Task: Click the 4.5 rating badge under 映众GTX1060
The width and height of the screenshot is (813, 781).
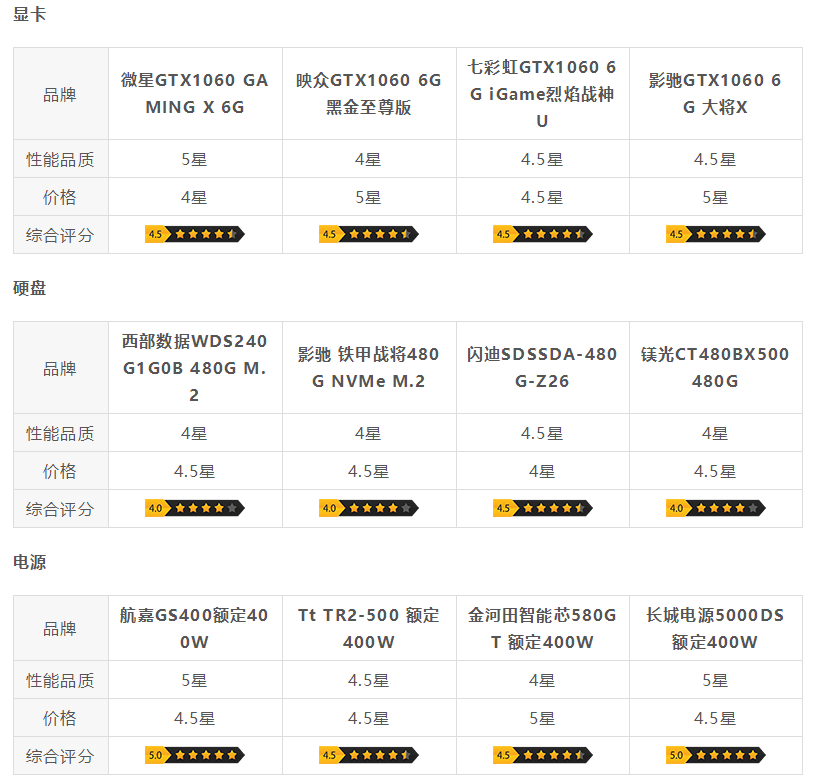Action: [x=369, y=234]
